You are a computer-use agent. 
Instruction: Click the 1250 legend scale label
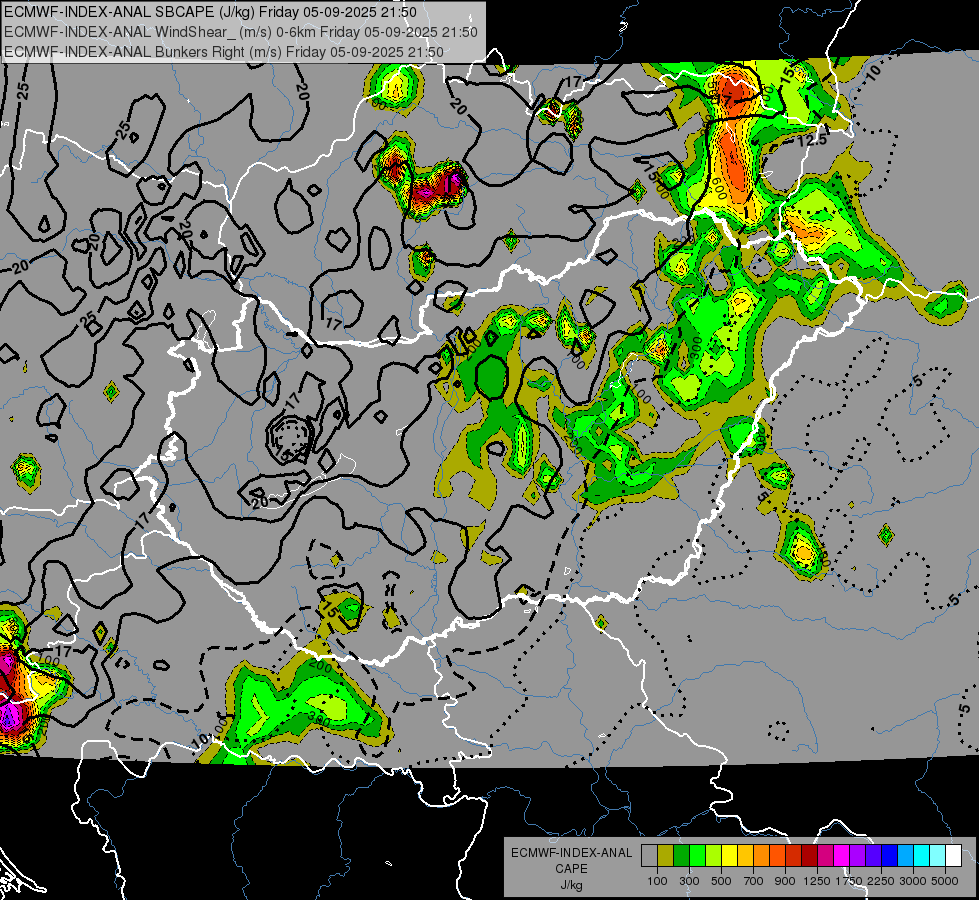click(x=817, y=881)
